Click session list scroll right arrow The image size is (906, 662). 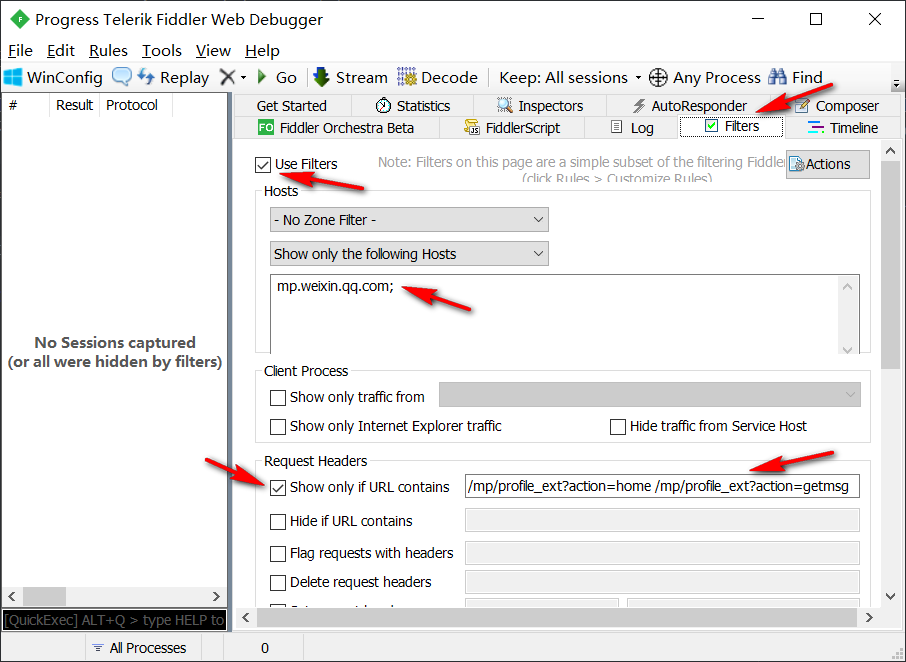[x=216, y=596]
